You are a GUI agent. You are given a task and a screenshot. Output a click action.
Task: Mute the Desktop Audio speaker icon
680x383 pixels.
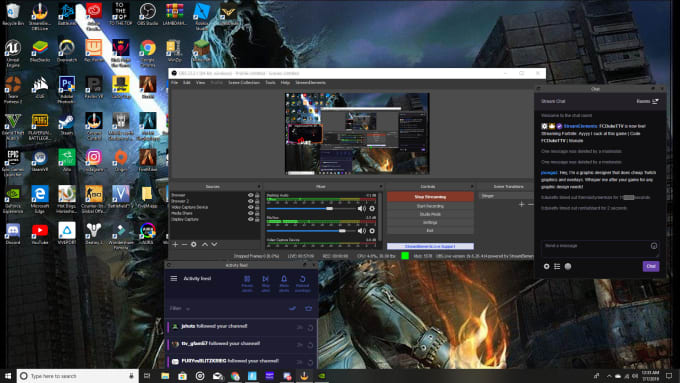click(361, 209)
